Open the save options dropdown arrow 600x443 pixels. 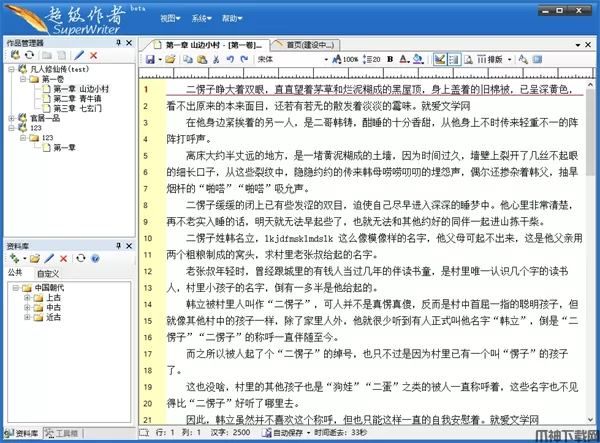point(160,60)
